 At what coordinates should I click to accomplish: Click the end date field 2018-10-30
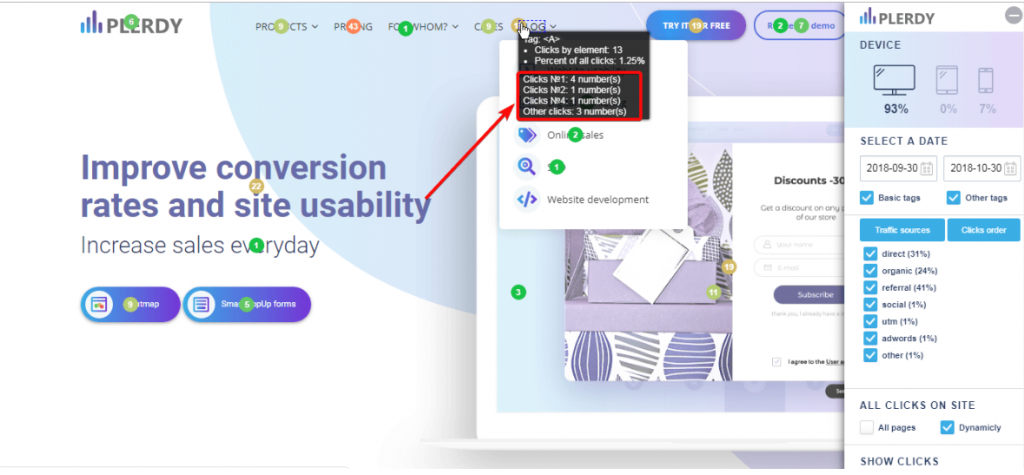click(982, 168)
